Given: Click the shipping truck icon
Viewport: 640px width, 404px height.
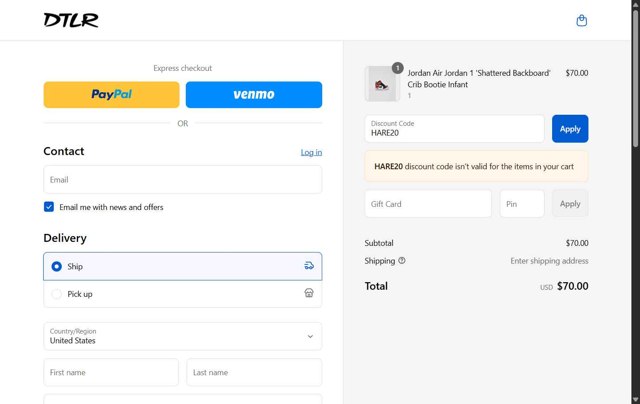Looking at the screenshot, I should pyautogui.click(x=309, y=266).
